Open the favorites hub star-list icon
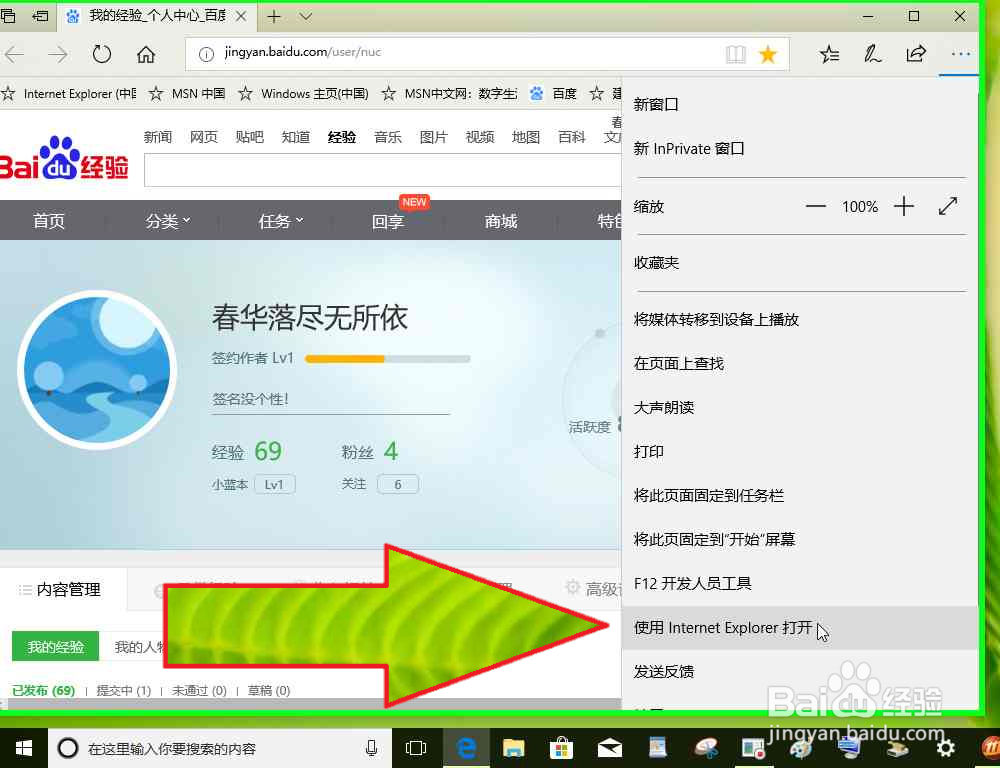The image size is (1000, 768). pos(829,54)
